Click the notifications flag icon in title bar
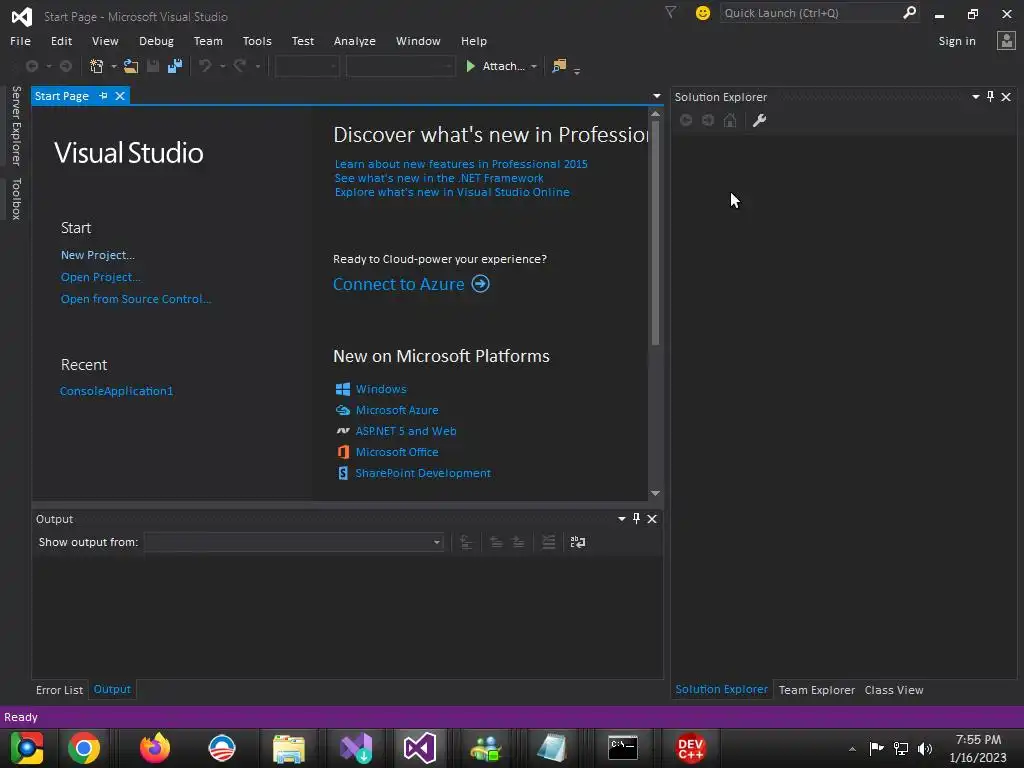Image resolution: width=1024 pixels, height=768 pixels. (671, 12)
